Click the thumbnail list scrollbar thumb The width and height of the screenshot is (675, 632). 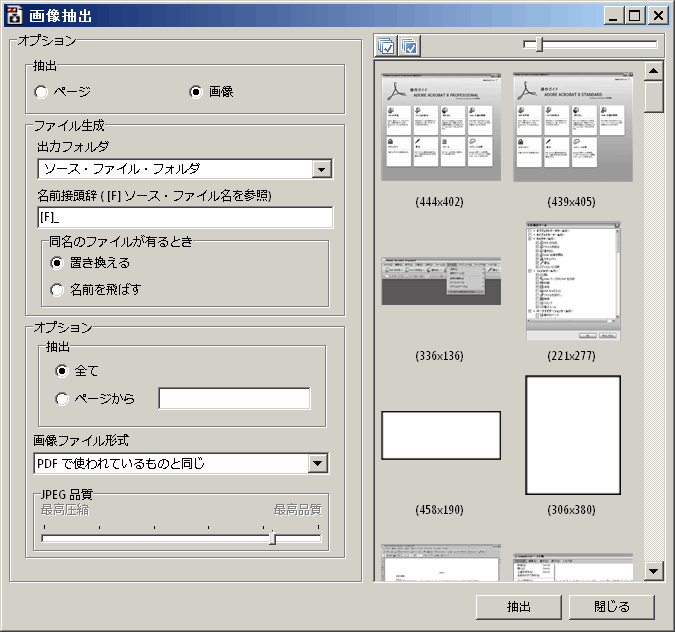(653, 97)
